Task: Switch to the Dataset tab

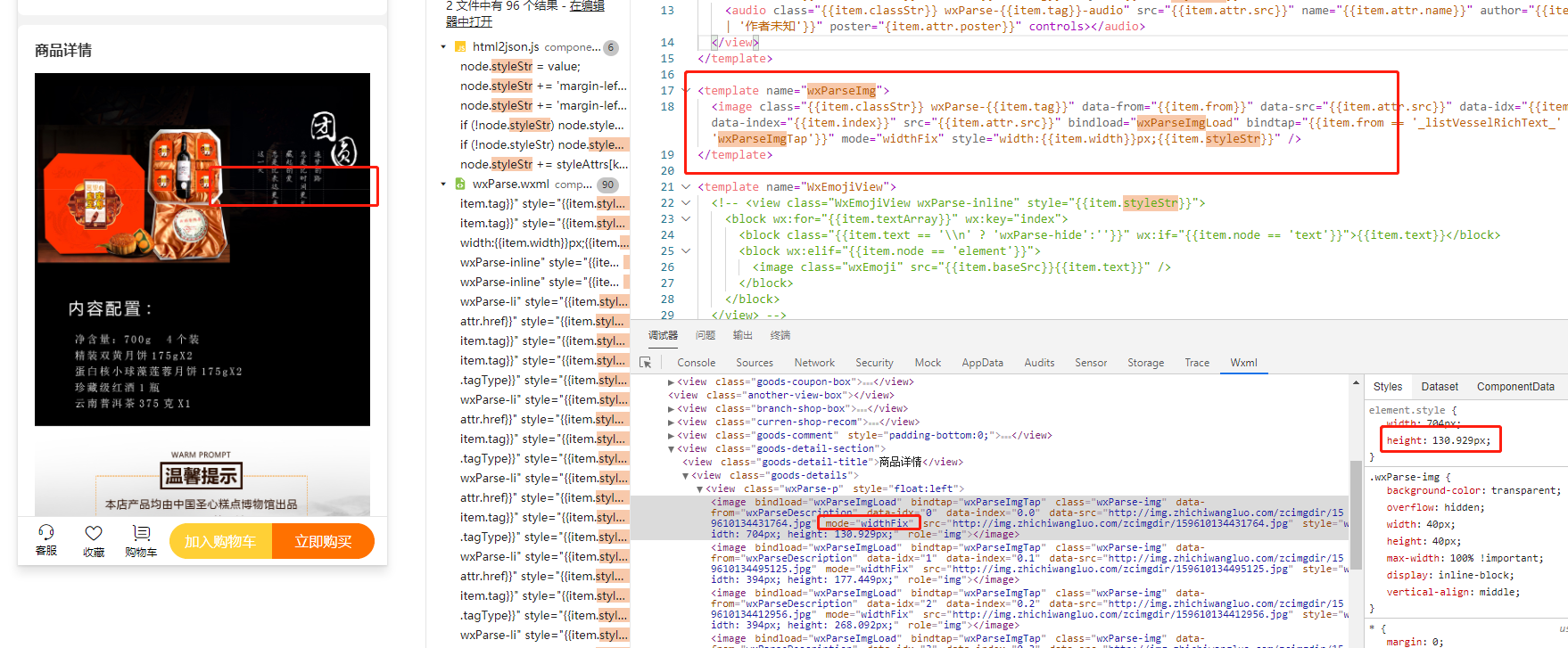Action: tap(1440, 387)
